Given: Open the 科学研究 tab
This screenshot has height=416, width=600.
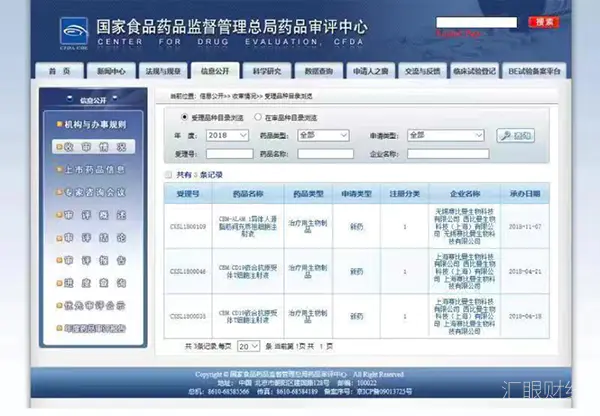Looking at the screenshot, I should click(x=267, y=71).
